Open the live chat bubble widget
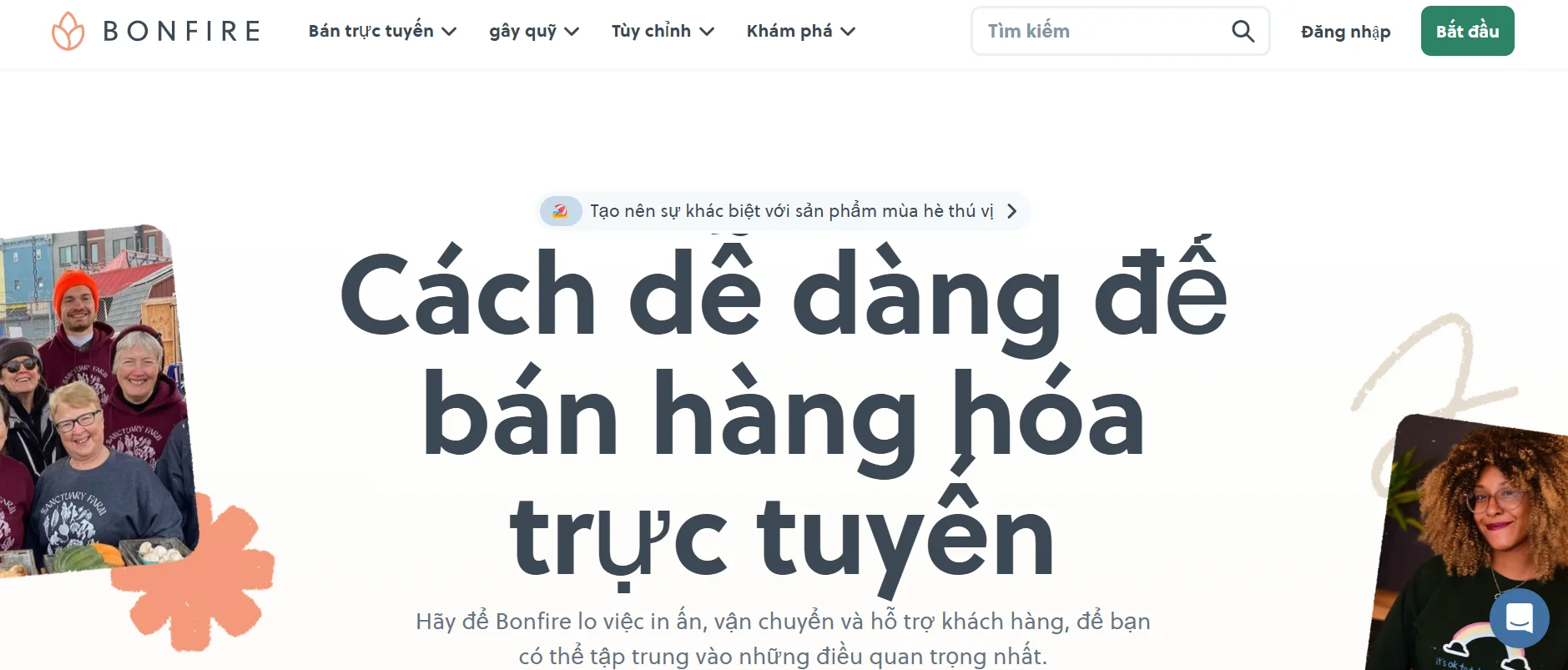The width and height of the screenshot is (1568, 670). 1519,618
